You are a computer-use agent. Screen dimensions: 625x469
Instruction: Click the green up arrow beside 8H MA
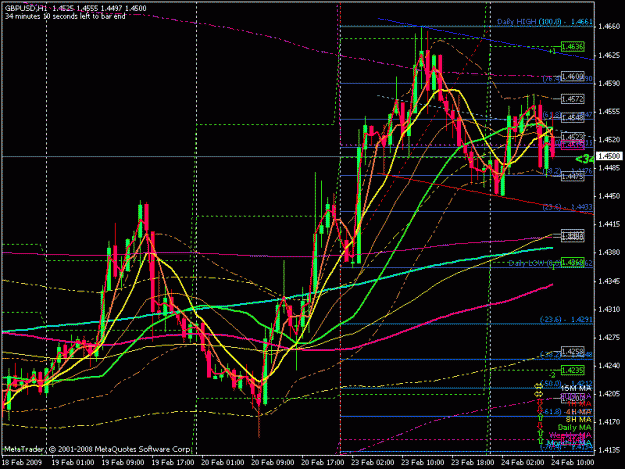pos(540,417)
